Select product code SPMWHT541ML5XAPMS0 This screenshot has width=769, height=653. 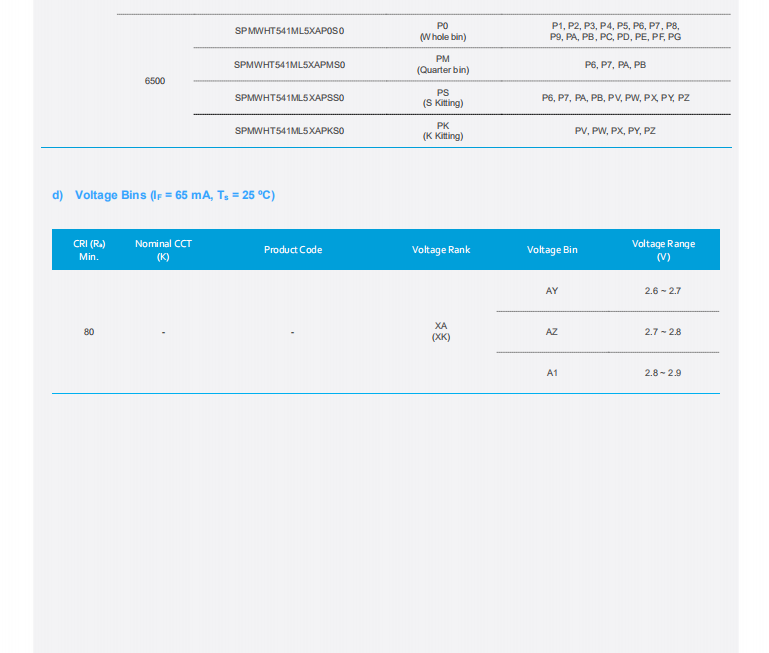(289, 65)
